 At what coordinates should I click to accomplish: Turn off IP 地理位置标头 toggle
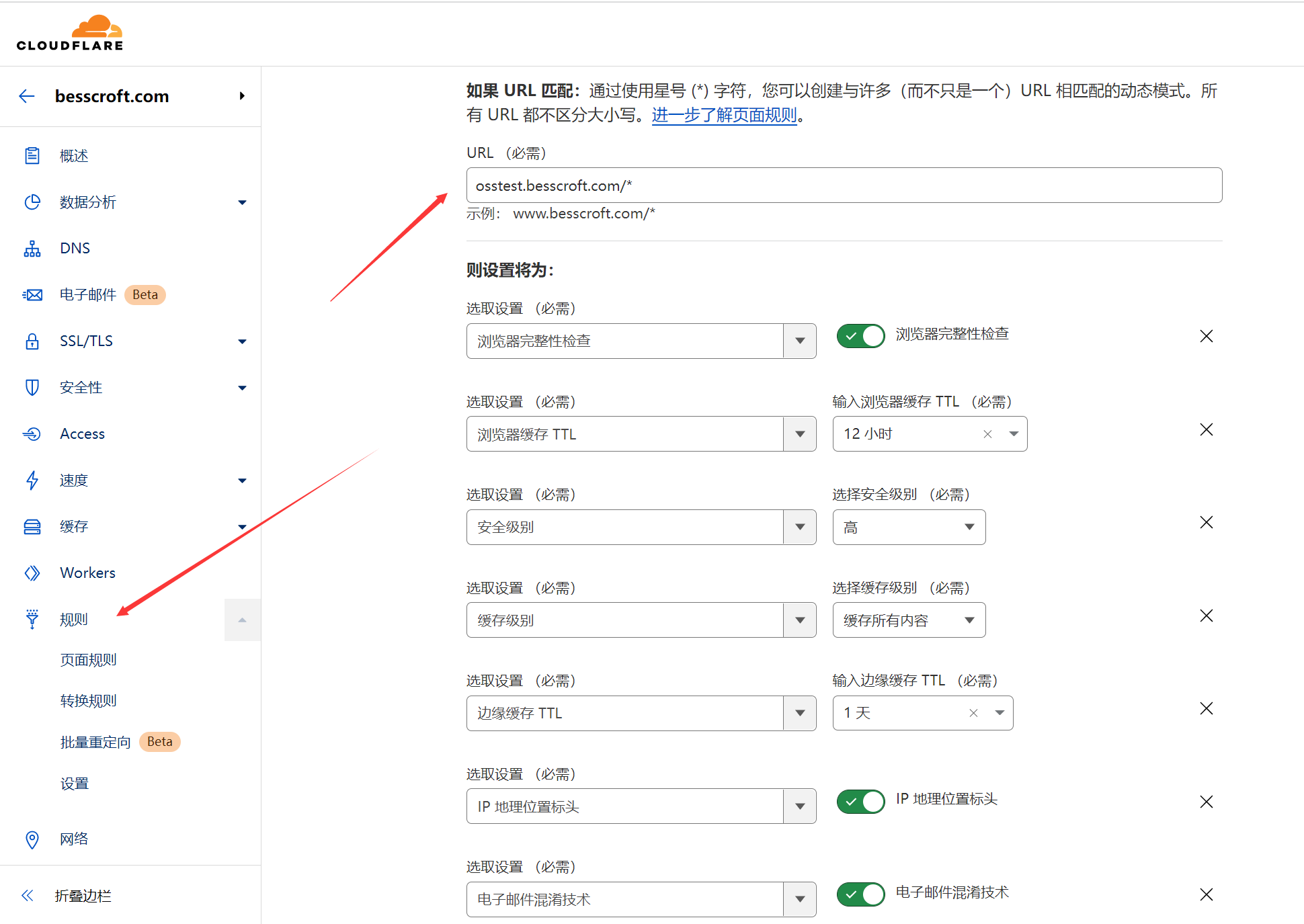[x=860, y=801]
